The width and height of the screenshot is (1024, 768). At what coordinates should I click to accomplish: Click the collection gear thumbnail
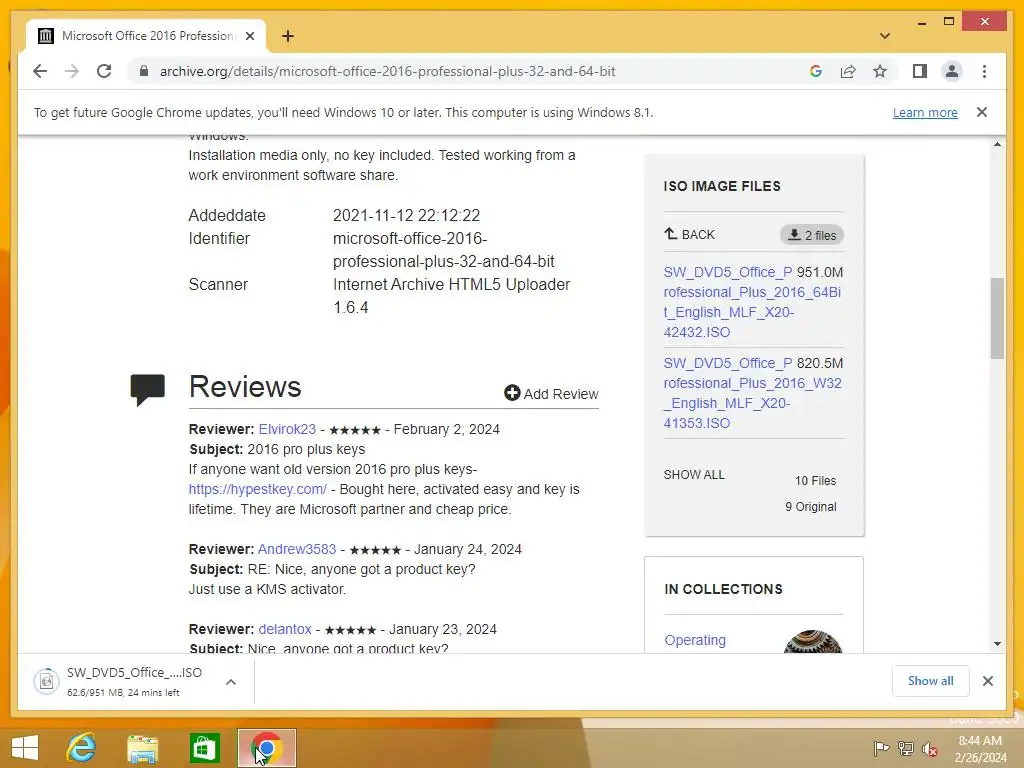[x=812, y=641]
